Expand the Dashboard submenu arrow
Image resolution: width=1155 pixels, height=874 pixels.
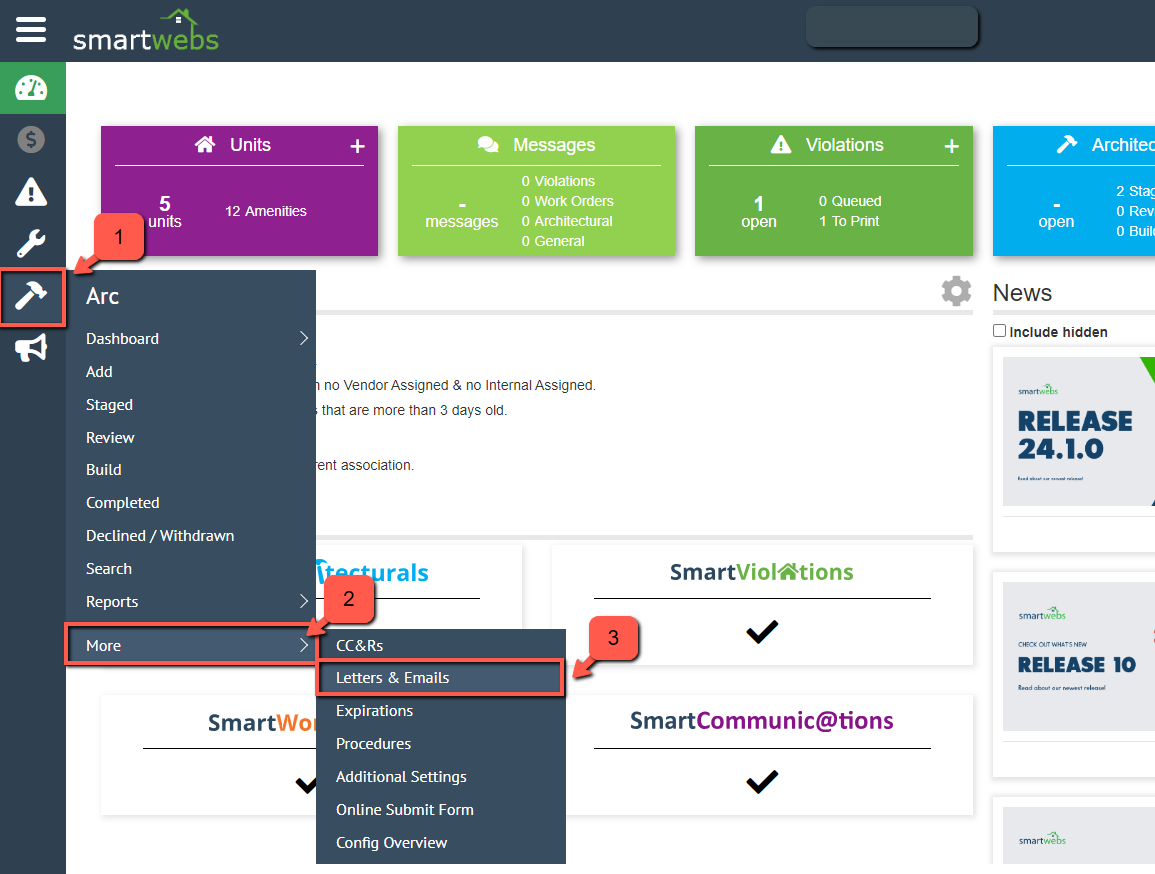pos(303,338)
